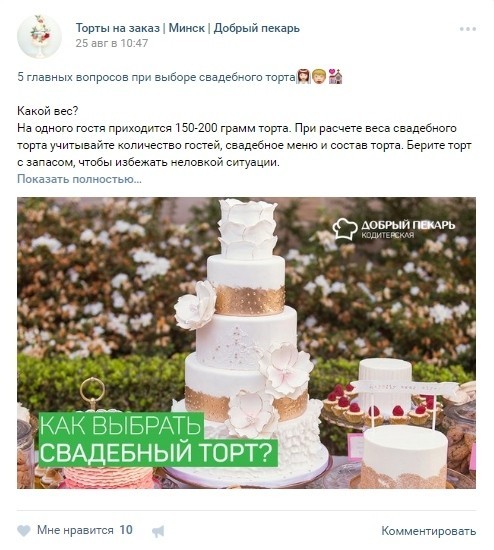Screen dimensions: 494x550
Task: Click the megaphone share icon
Action: pyautogui.click(x=158, y=531)
